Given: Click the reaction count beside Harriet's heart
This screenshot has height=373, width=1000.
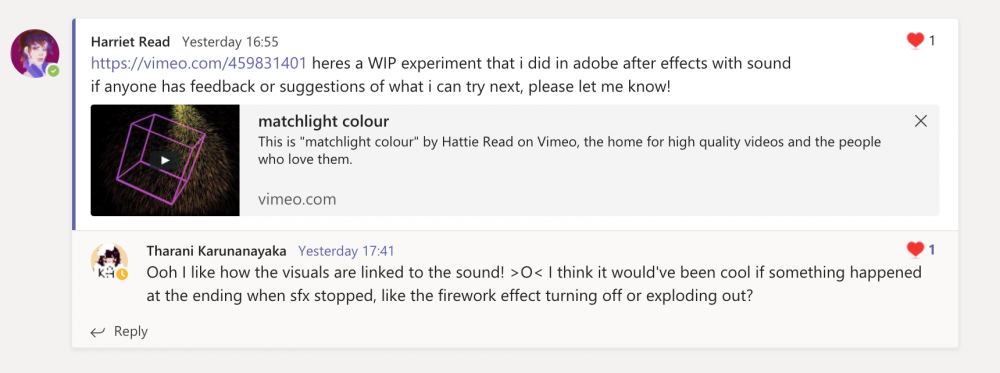Looking at the screenshot, I should coord(932,41).
